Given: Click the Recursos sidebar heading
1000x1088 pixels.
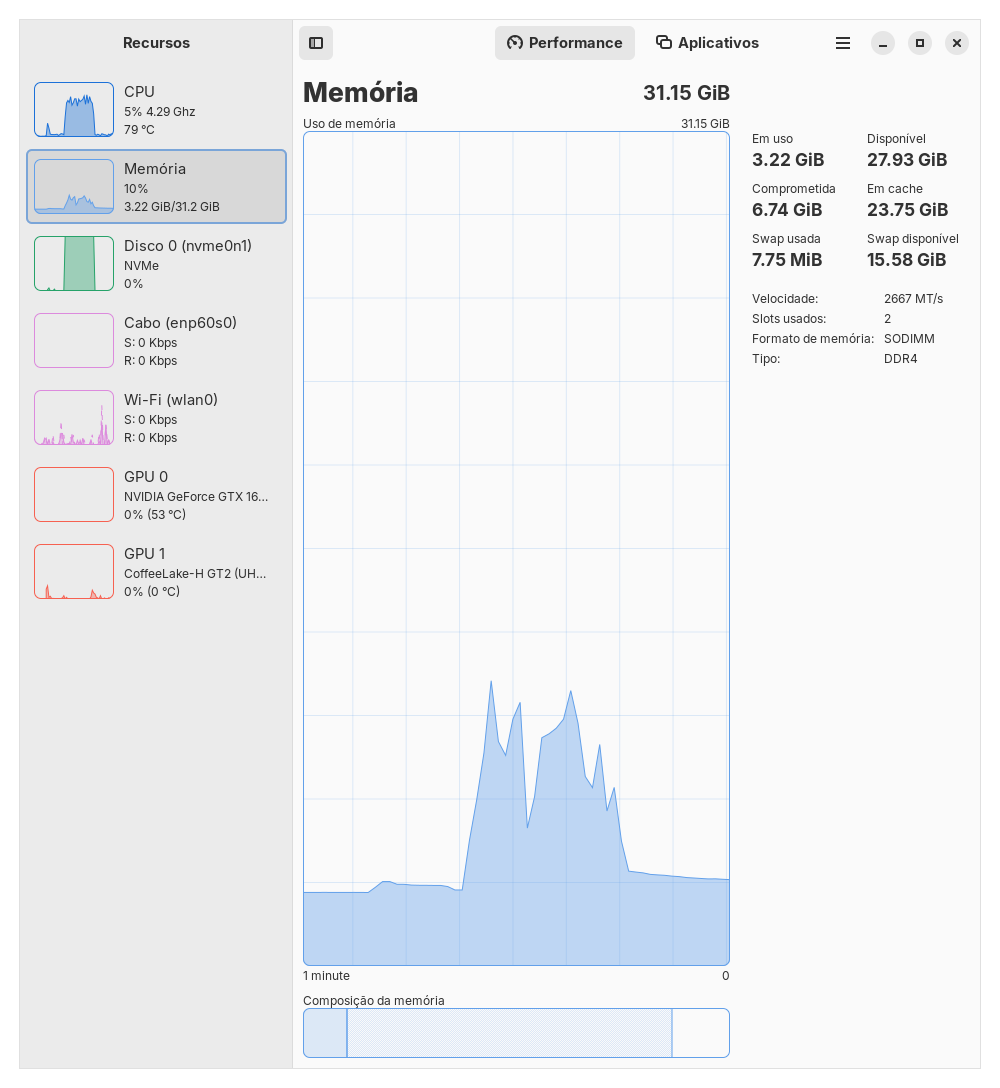Looking at the screenshot, I should 156,43.
